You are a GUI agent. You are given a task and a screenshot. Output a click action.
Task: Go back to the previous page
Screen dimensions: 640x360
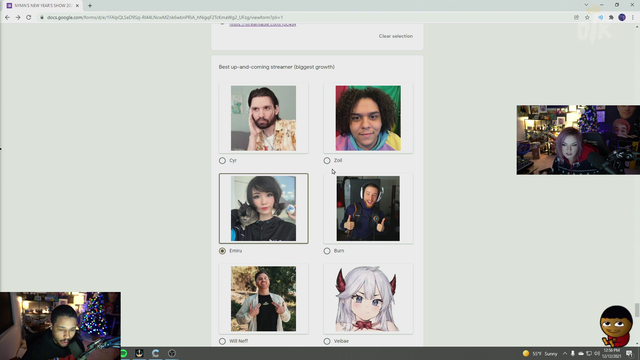pyautogui.click(x=7, y=18)
